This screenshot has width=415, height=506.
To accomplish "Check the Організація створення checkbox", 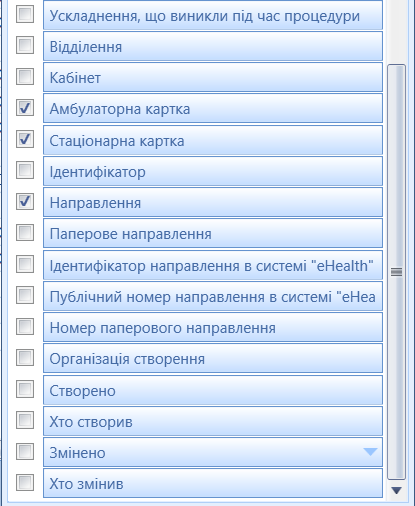I will pyautogui.click(x=25, y=358).
